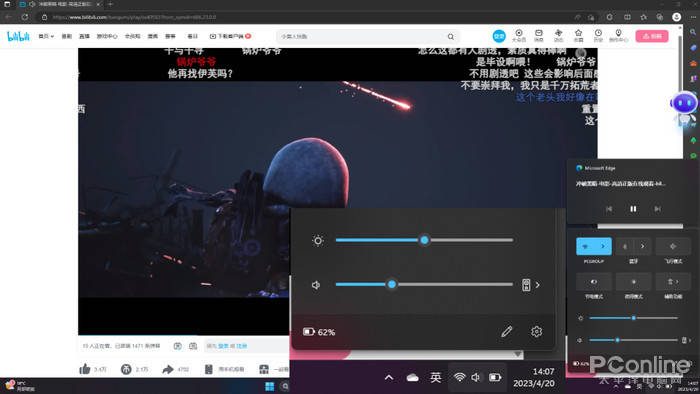Open the Edge profile avatar in toolbar
The height and width of the screenshot is (394, 700).
pos(676,17)
